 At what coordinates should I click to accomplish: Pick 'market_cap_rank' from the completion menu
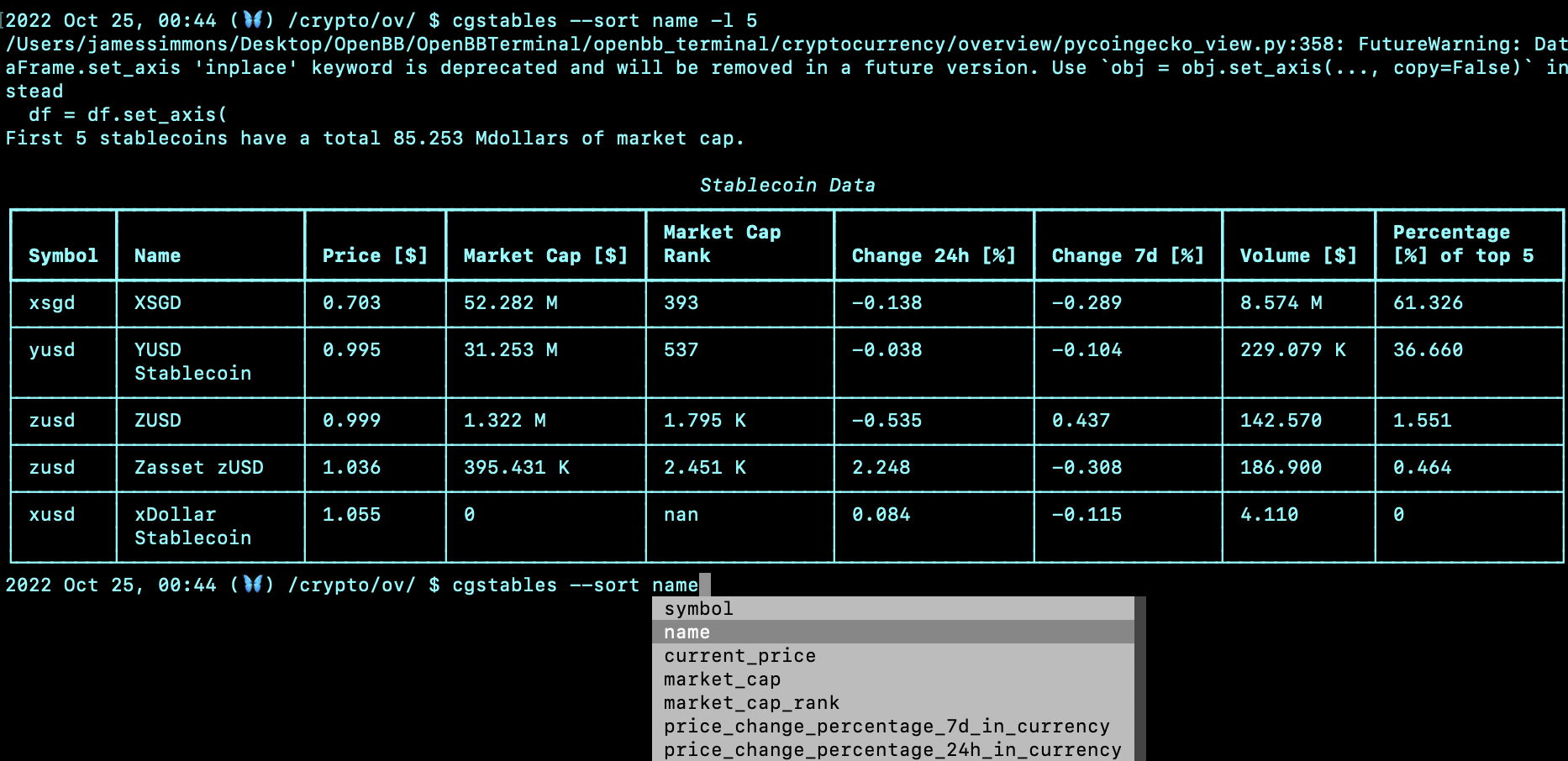pyautogui.click(x=751, y=702)
